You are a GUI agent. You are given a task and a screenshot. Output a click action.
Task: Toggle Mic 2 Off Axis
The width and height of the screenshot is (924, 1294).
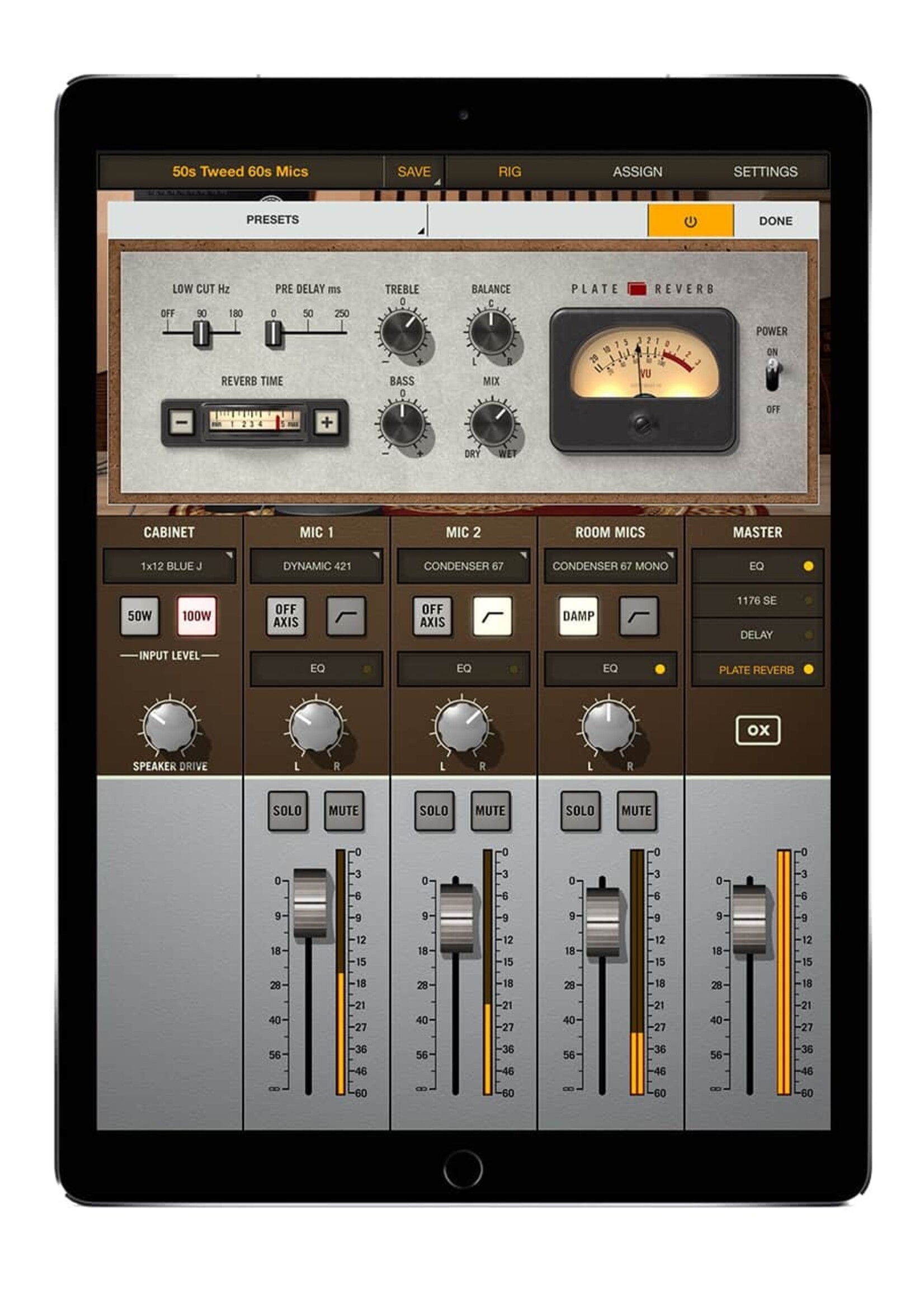click(432, 616)
